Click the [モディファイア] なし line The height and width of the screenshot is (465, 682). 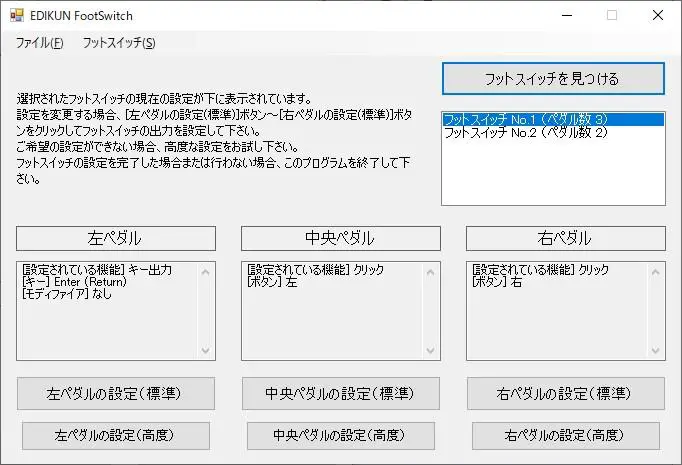67,294
